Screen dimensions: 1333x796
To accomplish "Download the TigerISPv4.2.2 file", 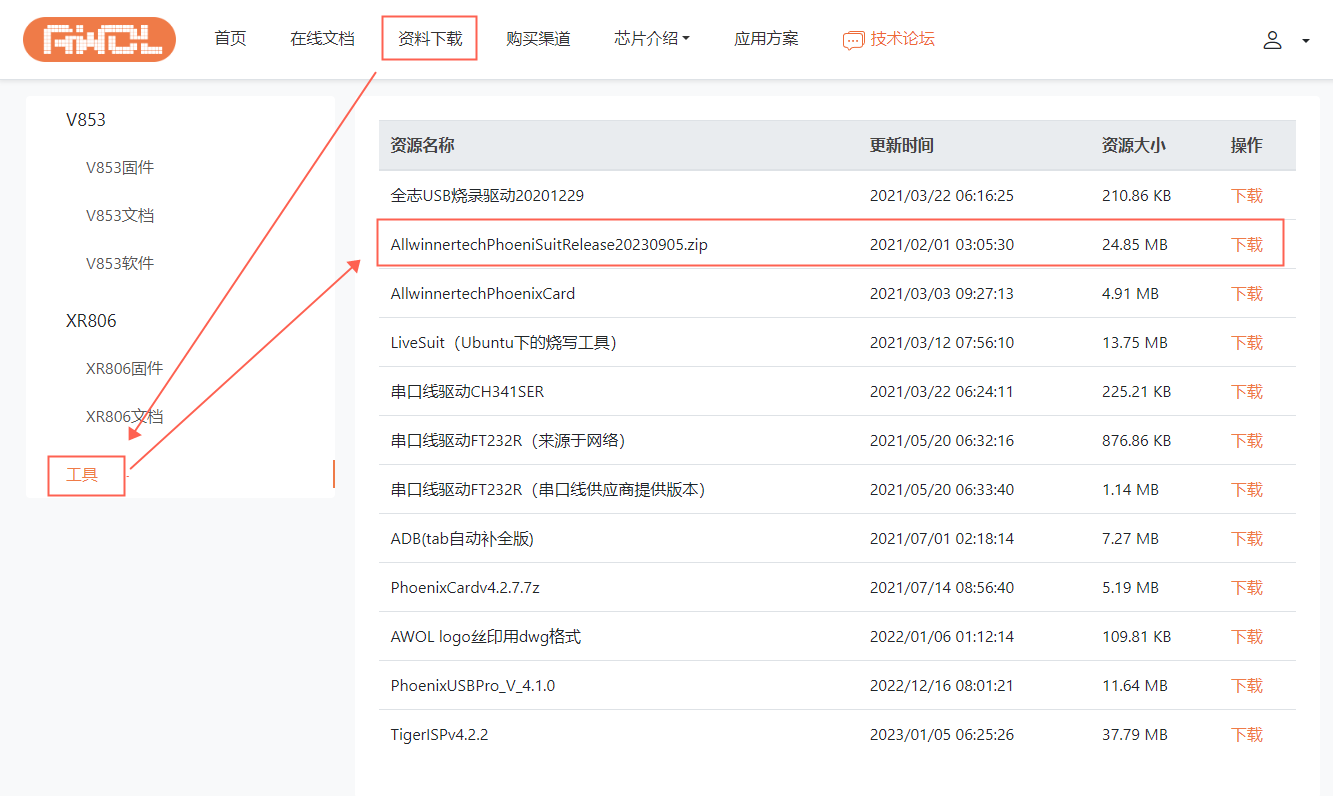I will [x=1246, y=735].
